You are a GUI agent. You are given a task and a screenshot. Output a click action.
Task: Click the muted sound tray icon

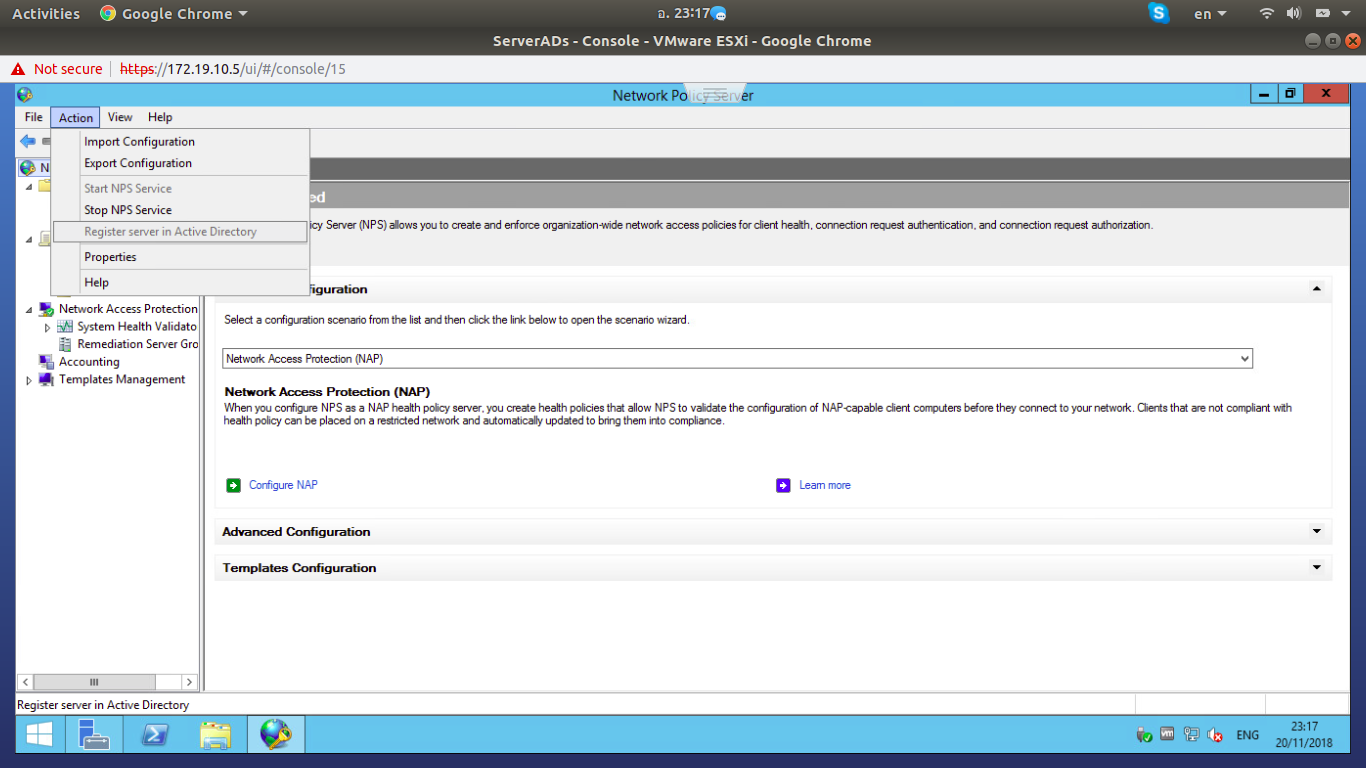click(1215, 735)
